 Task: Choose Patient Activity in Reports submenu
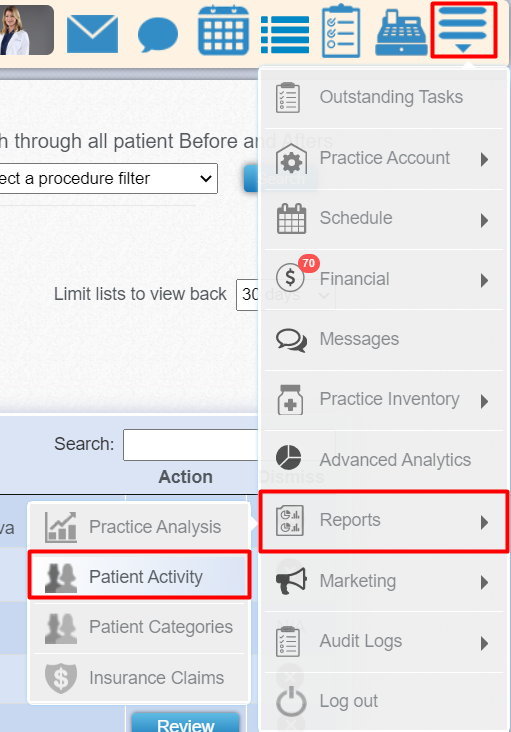(140, 576)
